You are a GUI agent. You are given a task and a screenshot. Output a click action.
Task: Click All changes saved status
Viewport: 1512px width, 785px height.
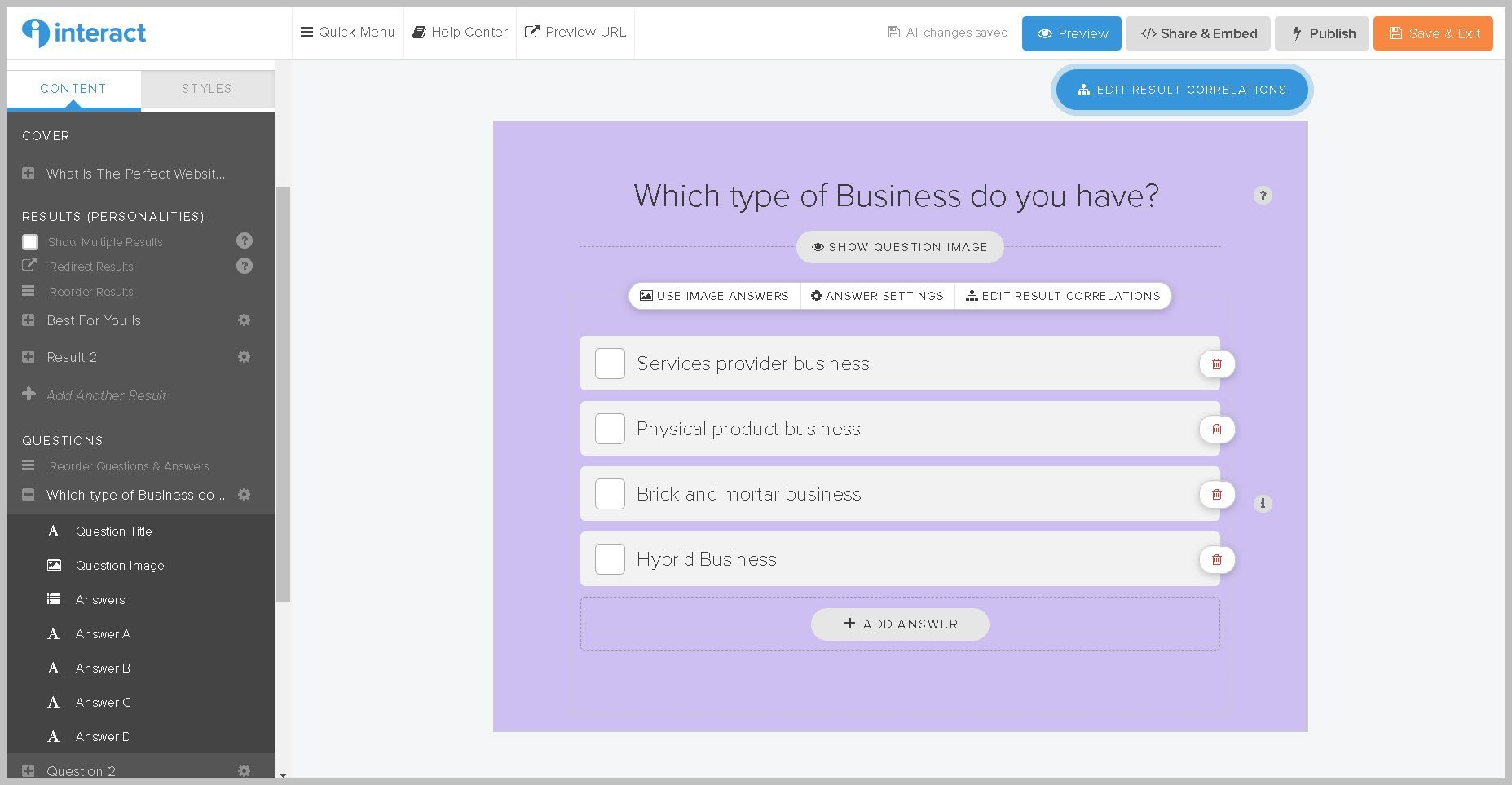click(948, 33)
